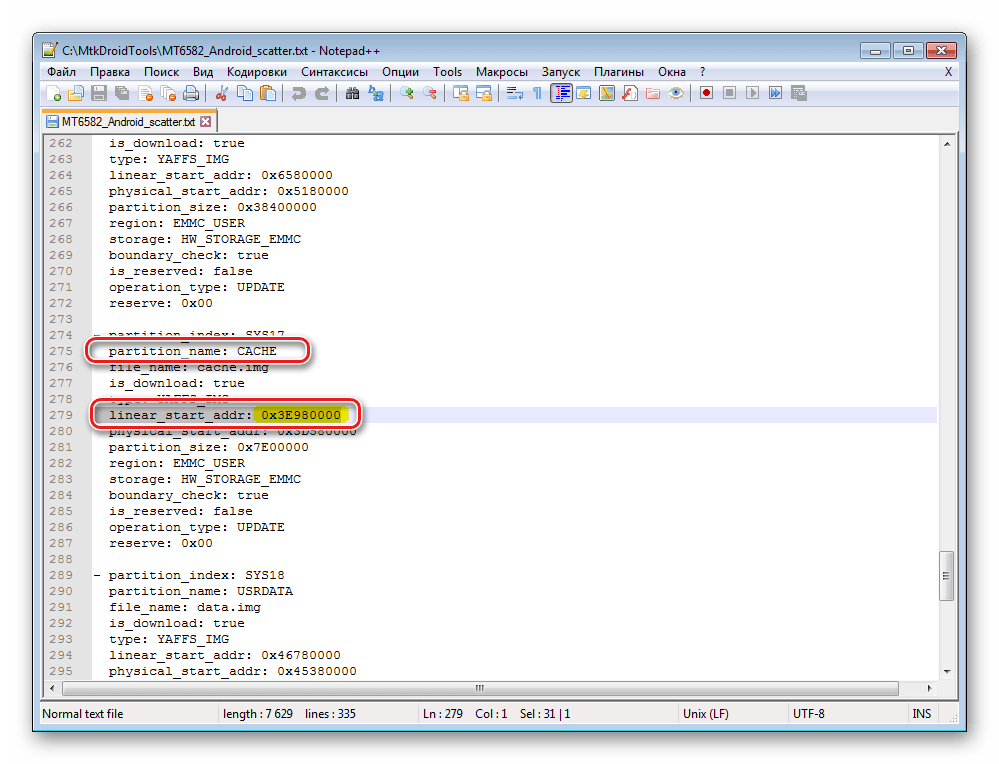
Task: Click the Save All toolbar icon
Action: (x=122, y=94)
